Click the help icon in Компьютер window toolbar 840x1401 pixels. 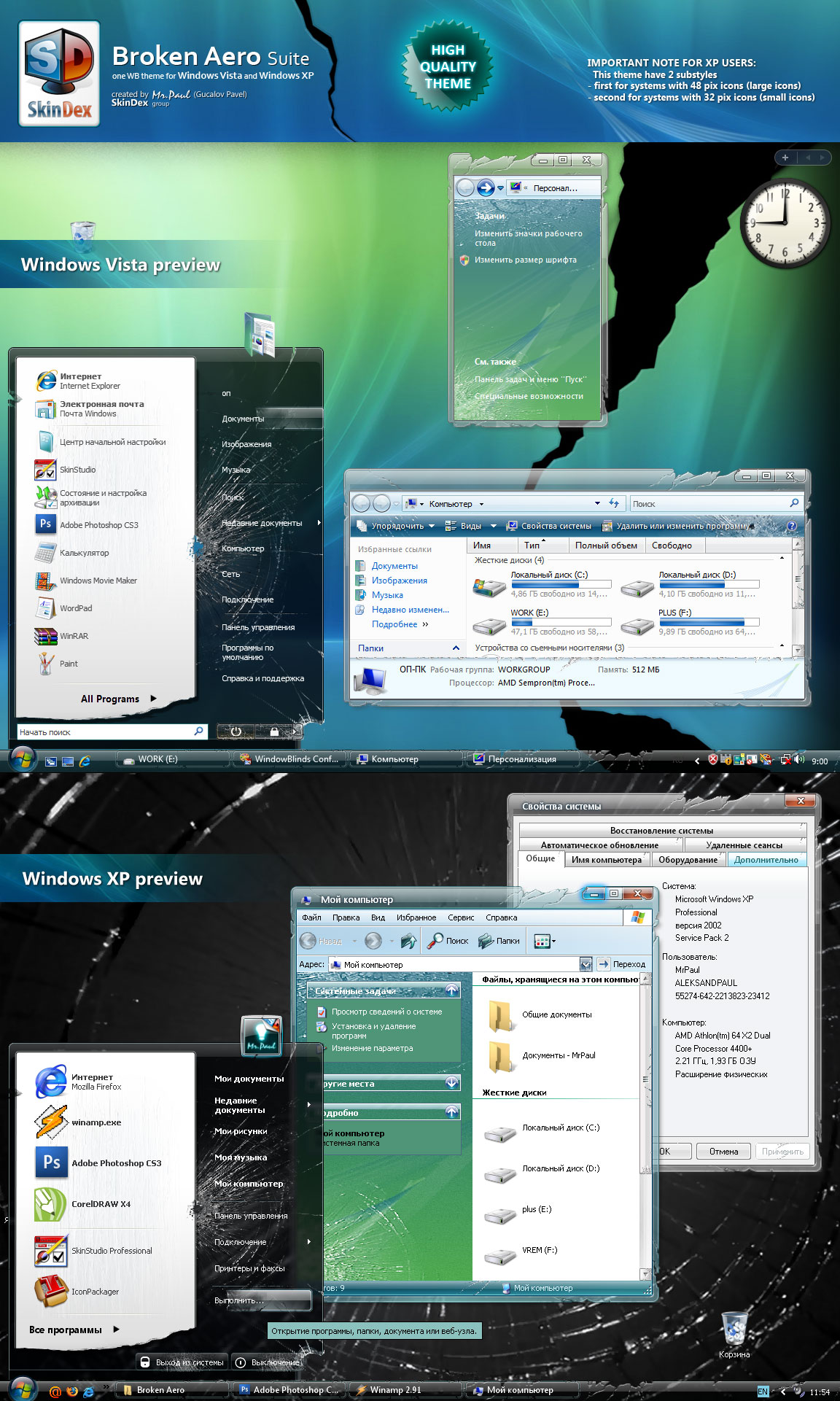792,526
